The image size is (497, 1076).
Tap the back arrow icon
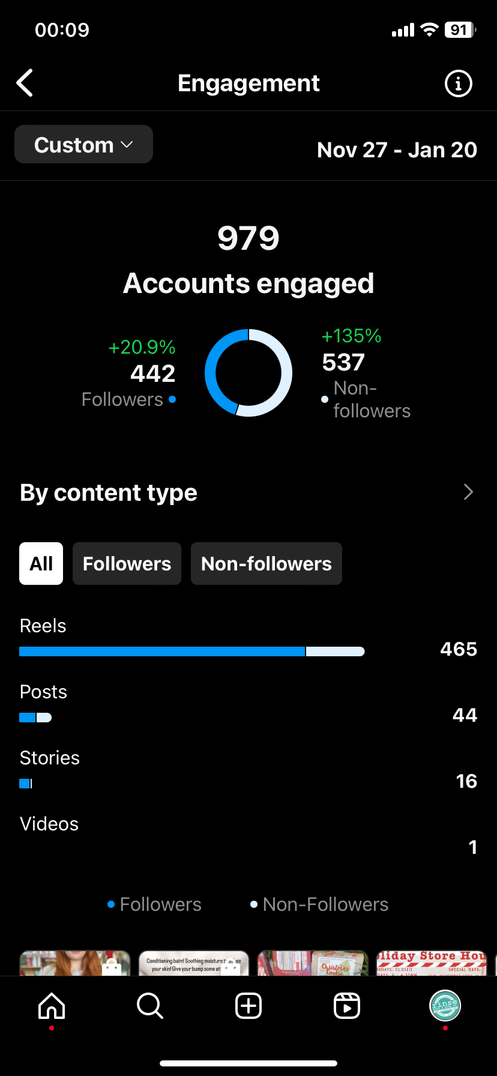[25, 84]
